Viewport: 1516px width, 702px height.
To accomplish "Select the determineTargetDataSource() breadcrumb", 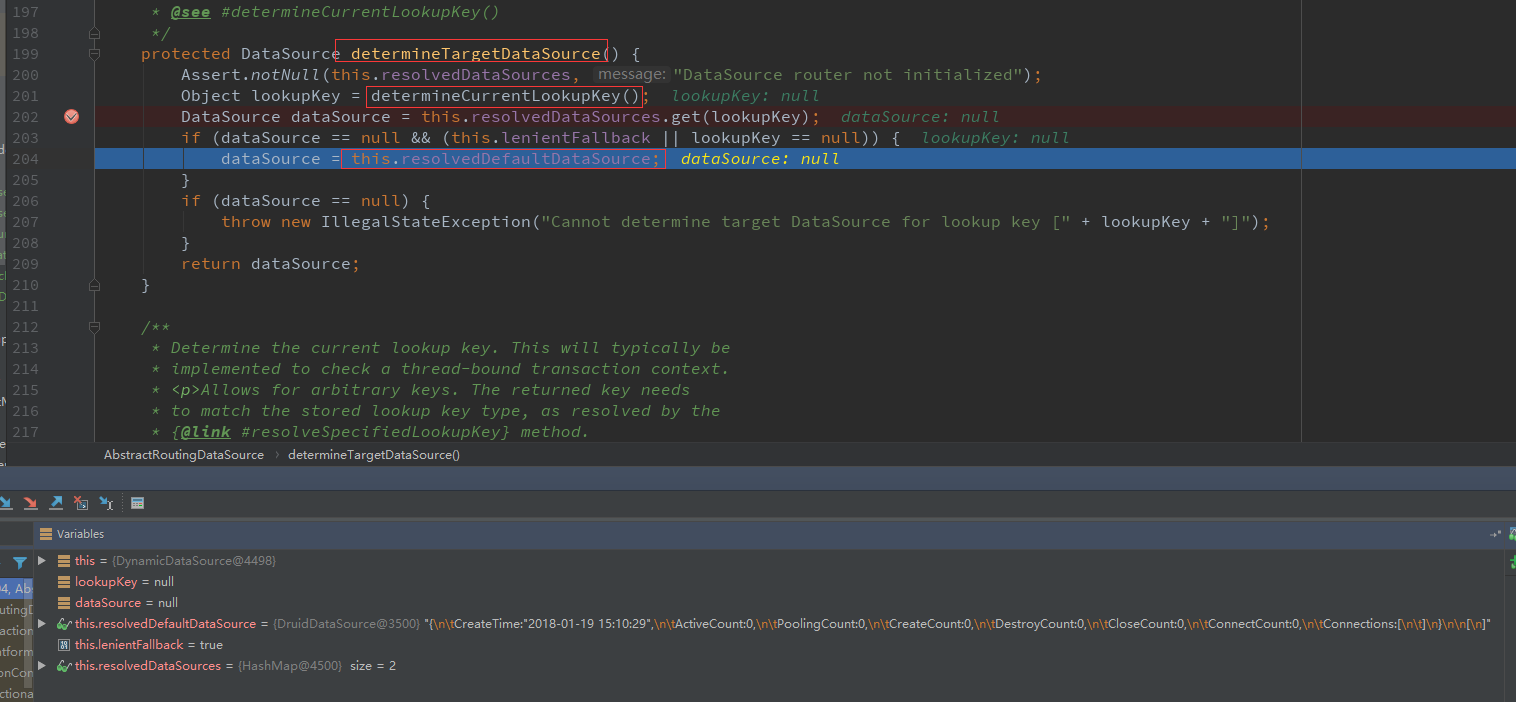I will coord(374,455).
